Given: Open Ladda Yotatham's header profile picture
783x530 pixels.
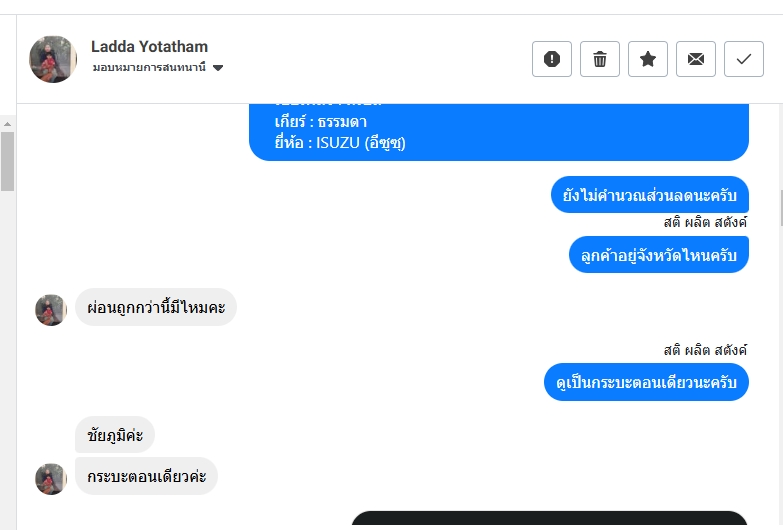Looking at the screenshot, I should [x=53, y=59].
